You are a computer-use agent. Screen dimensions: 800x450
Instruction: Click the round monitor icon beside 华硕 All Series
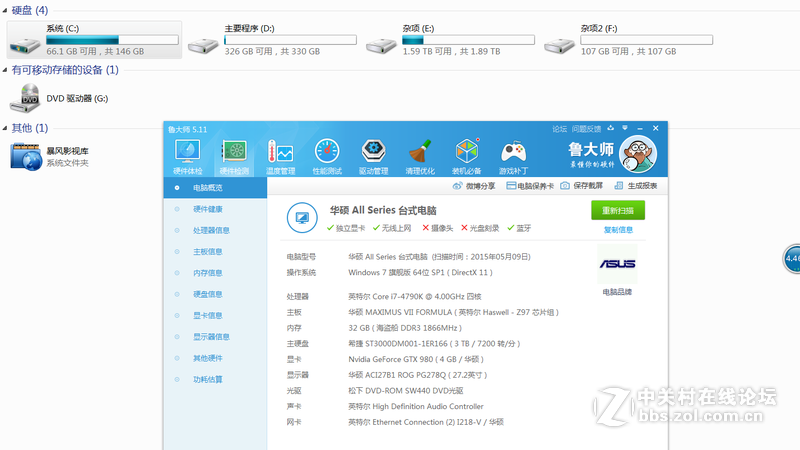point(302,218)
